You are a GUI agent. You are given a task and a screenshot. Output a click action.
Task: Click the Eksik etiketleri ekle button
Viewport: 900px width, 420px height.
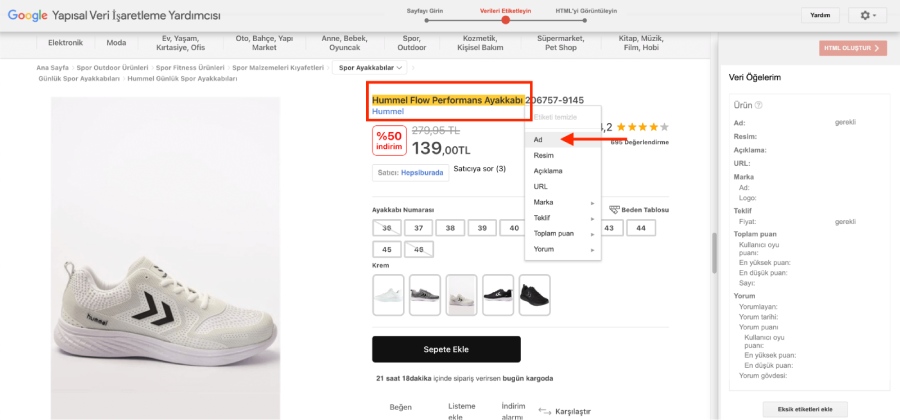pos(805,409)
